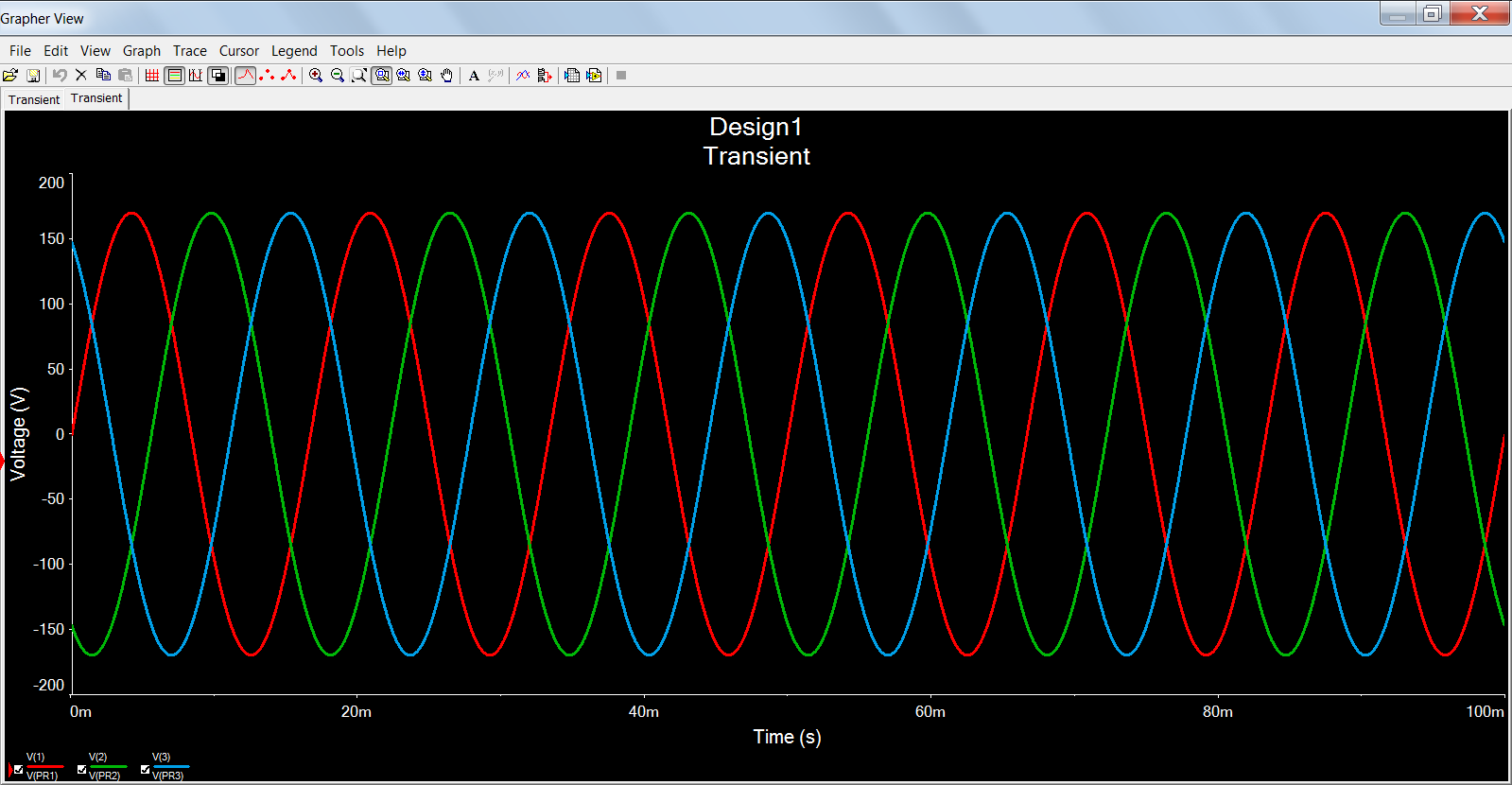The height and width of the screenshot is (785, 1512).
Task: Click the blue V(3) legend color line
Action: [173, 767]
